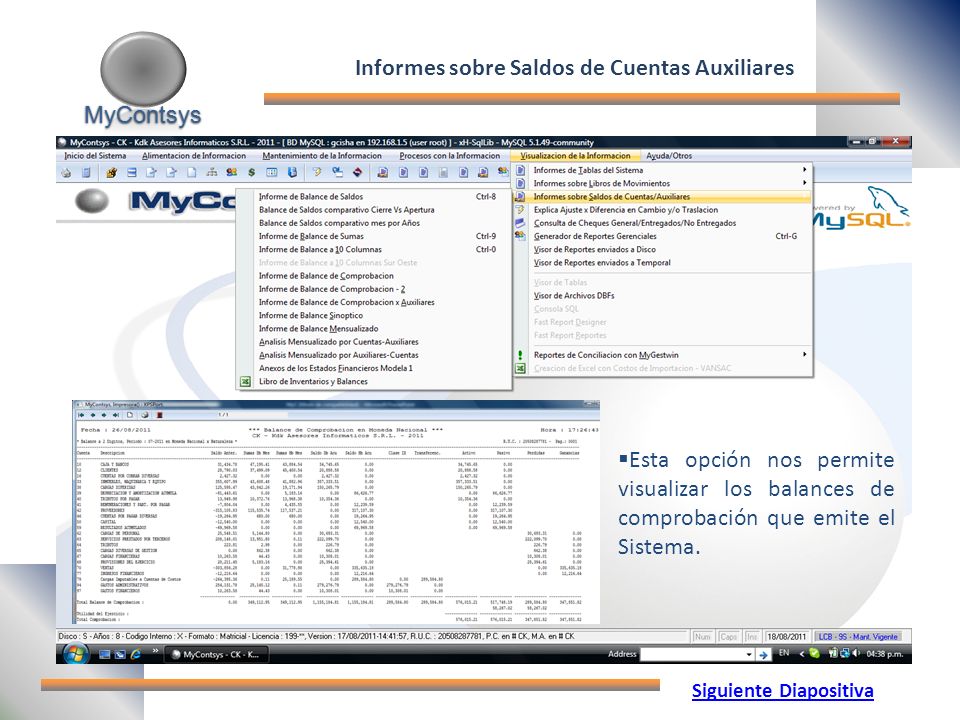
Task: Click the 18/08/2011 date in status bar
Action: [x=787, y=637]
